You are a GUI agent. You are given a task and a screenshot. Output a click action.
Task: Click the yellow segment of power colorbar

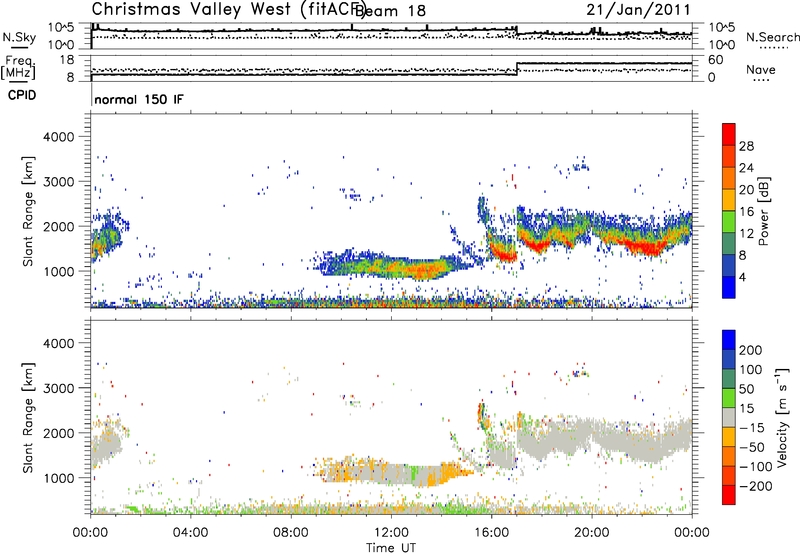click(x=729, y=200)
